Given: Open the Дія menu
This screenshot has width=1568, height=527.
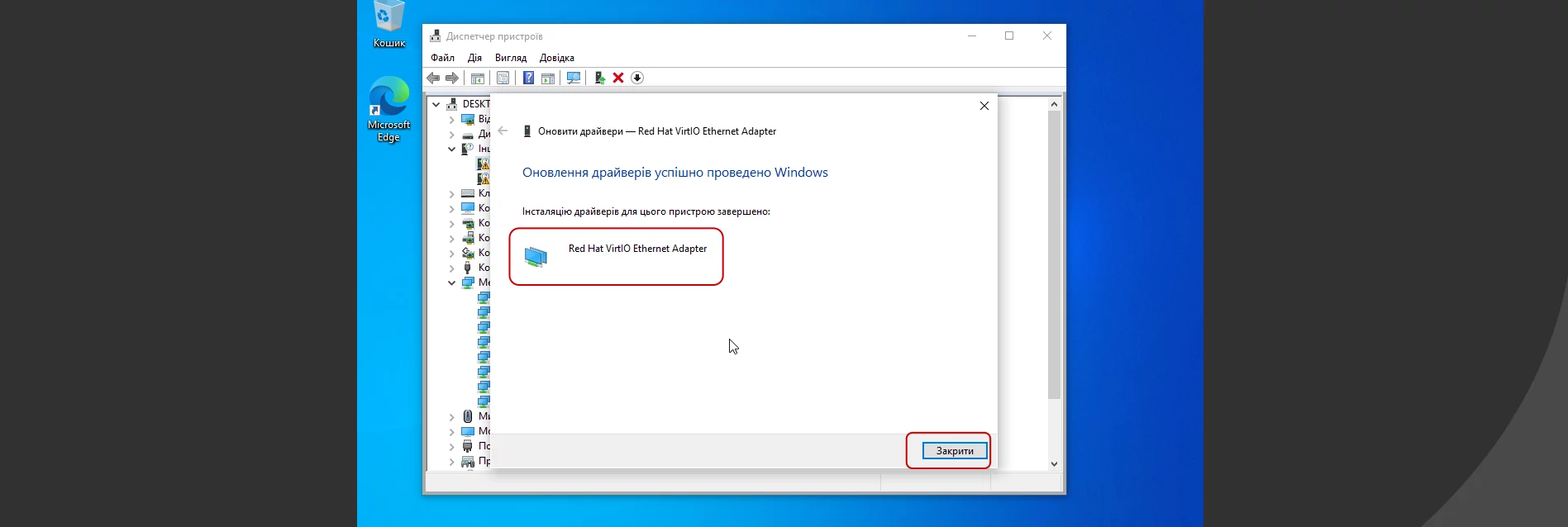Looking at the screenshot, I should (474, 58).
